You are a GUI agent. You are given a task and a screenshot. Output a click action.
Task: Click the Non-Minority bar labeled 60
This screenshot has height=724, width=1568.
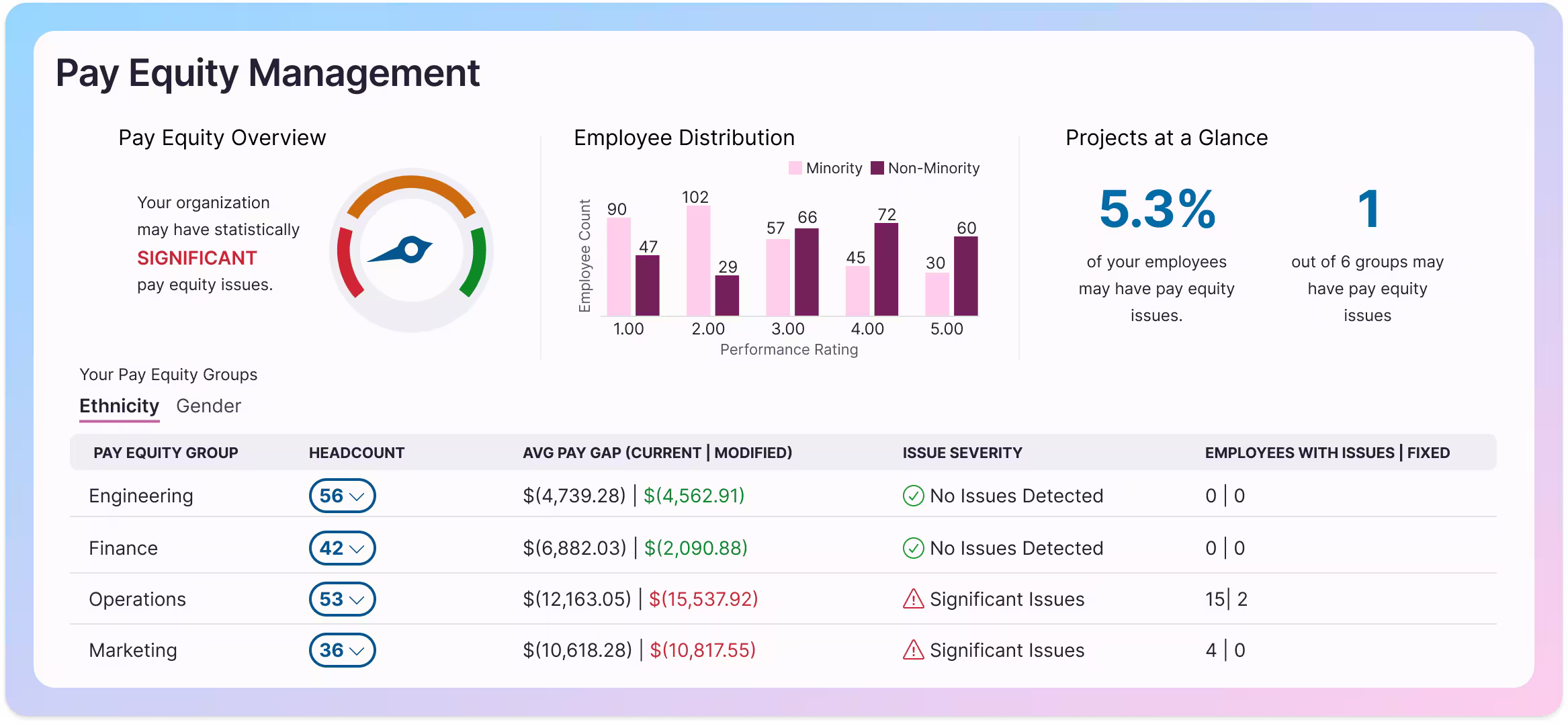tap(966, 276)
